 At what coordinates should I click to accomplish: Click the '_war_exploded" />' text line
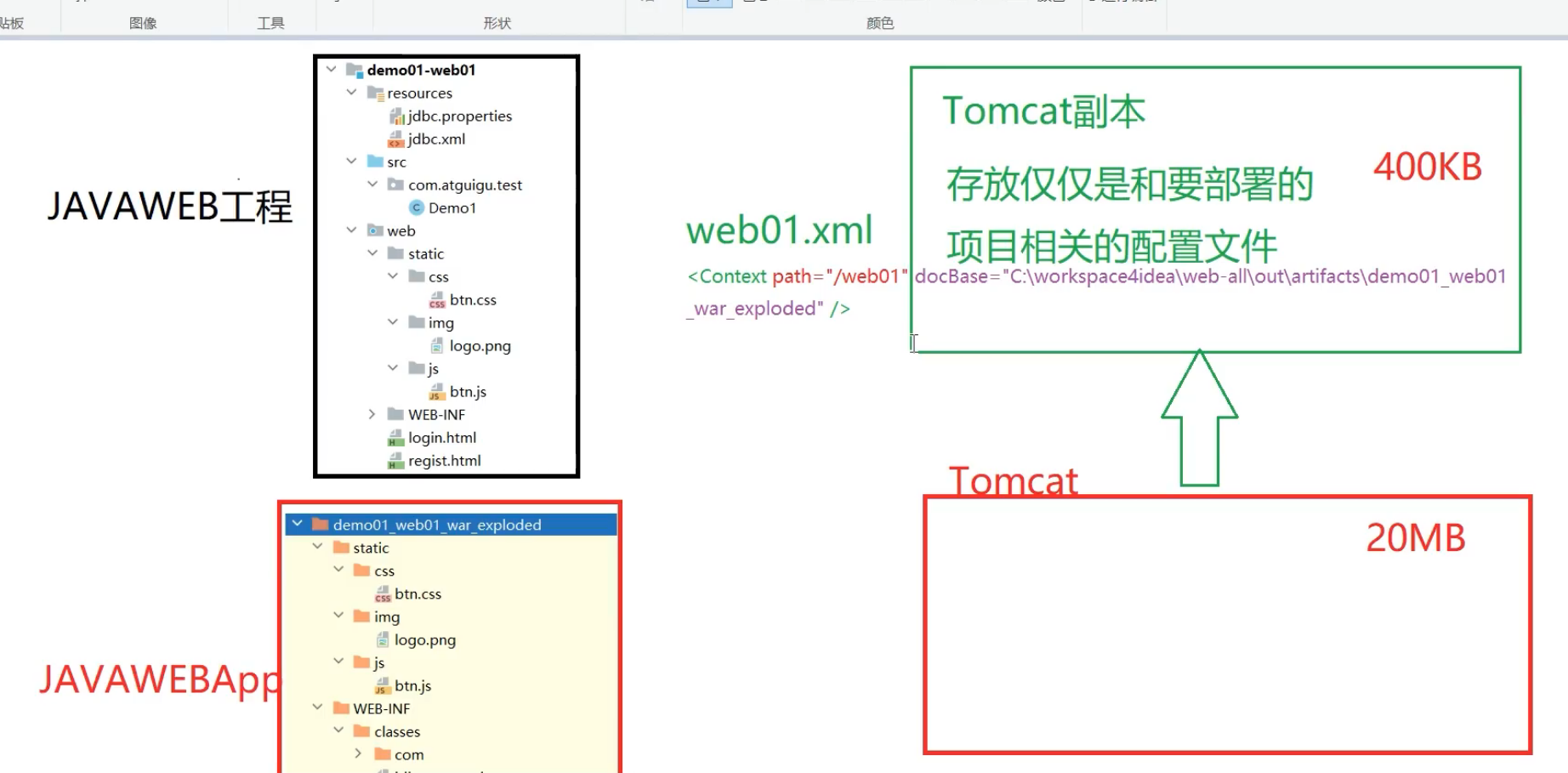click(x=769, y=308)
